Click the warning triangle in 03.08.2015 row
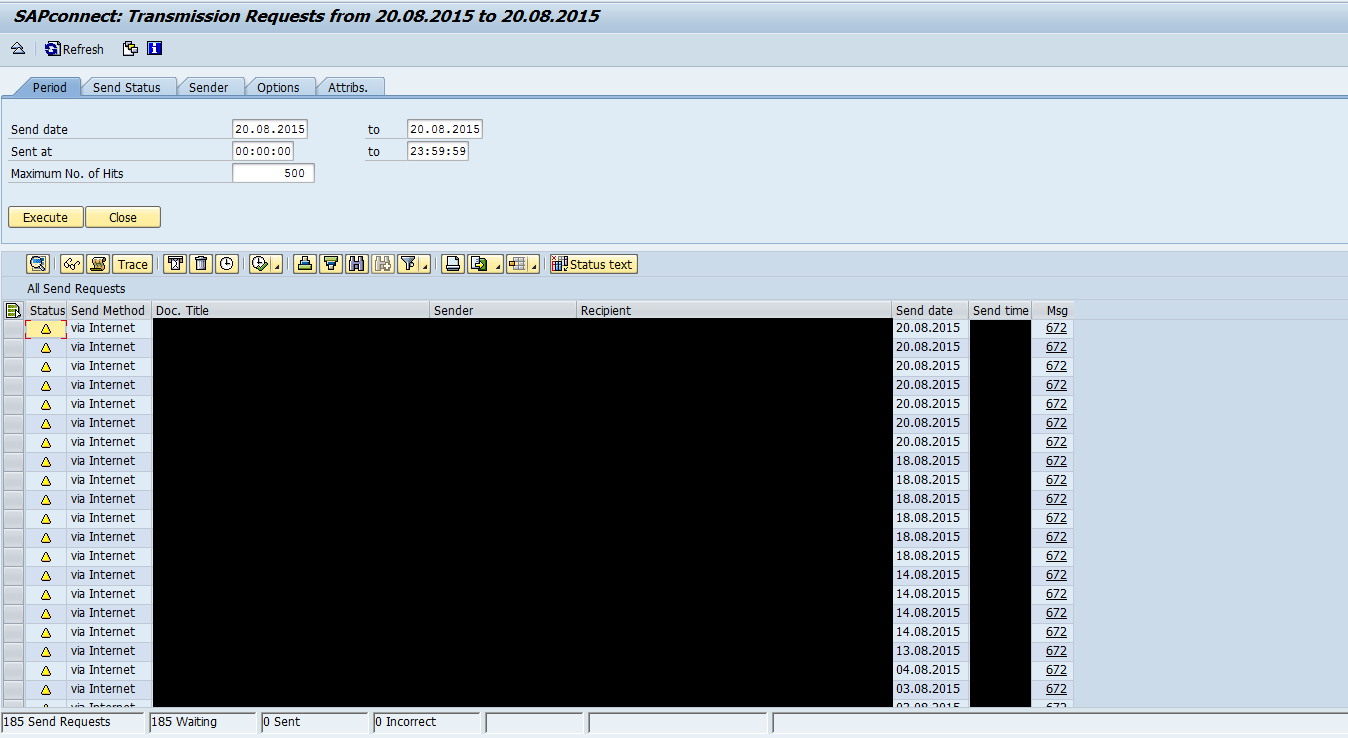The image size is (1348, 738). (x=46, y=690)
